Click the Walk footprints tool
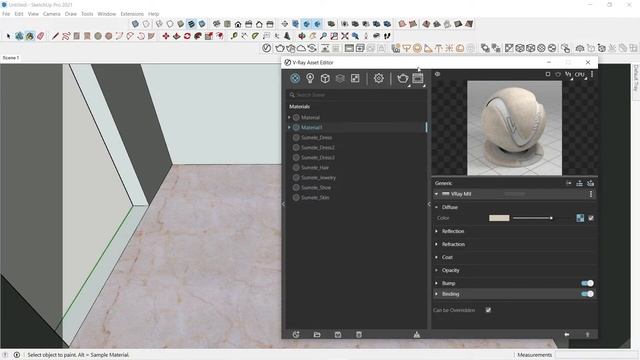The width and height of the screenshot is (640, 360). [x=387, y=36]
